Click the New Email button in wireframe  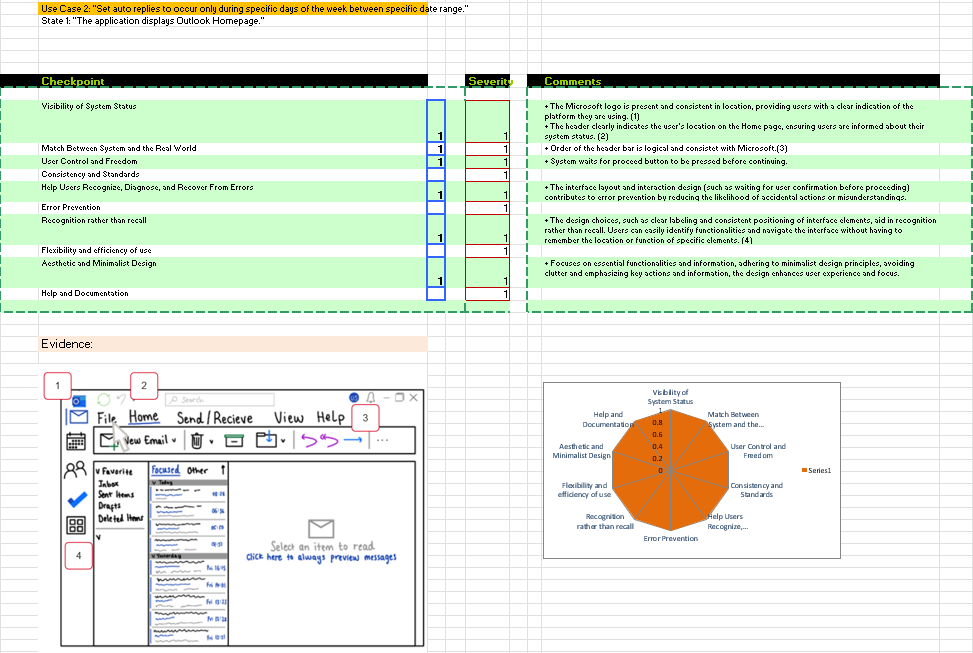tap(138, 441)
